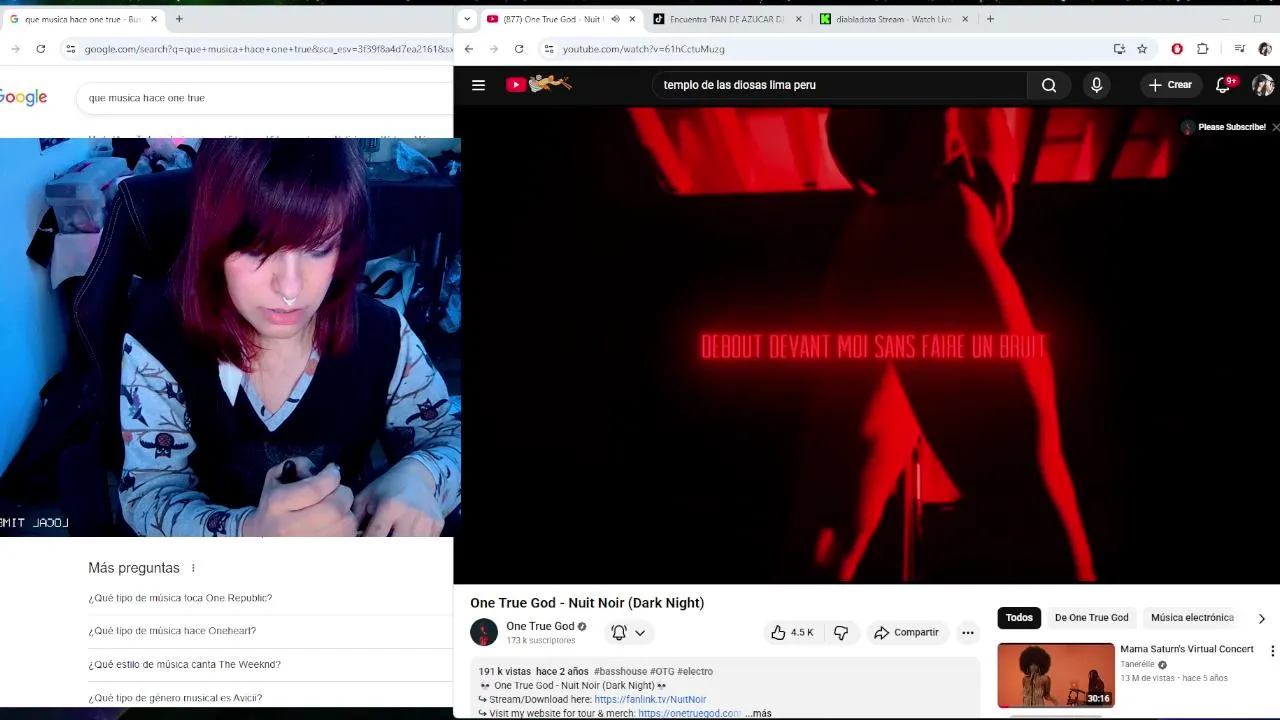Expand question about Oneheart music

tap(172, 631)
